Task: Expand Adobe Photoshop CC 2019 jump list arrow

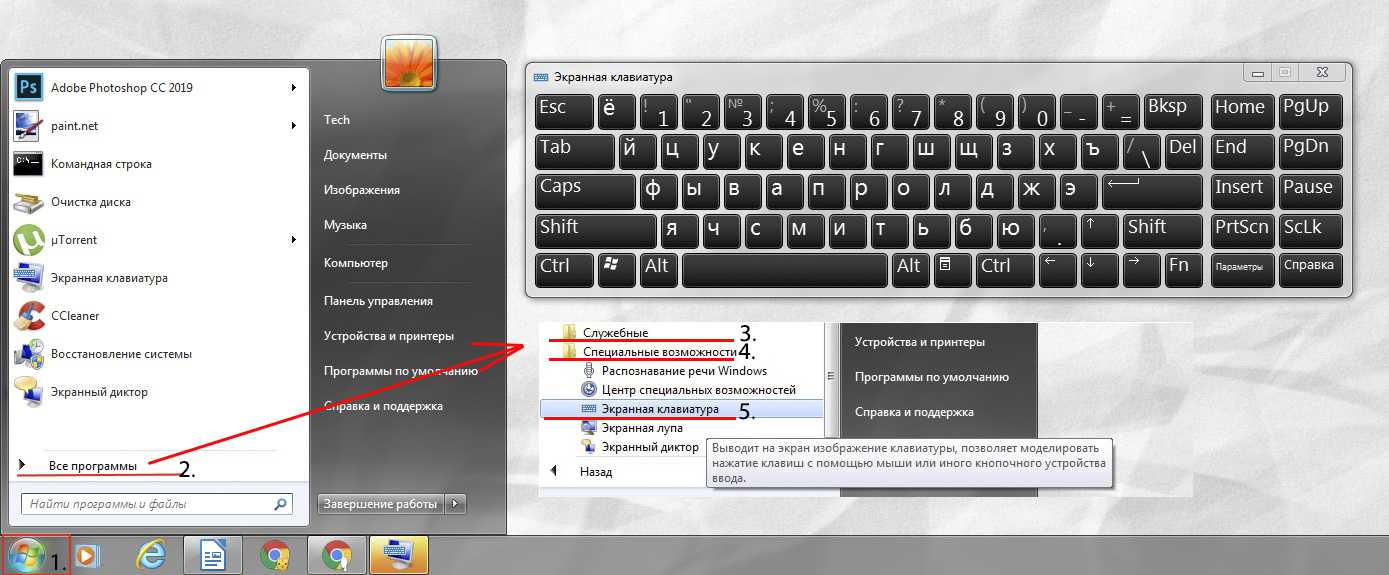Action: [293, 88]
